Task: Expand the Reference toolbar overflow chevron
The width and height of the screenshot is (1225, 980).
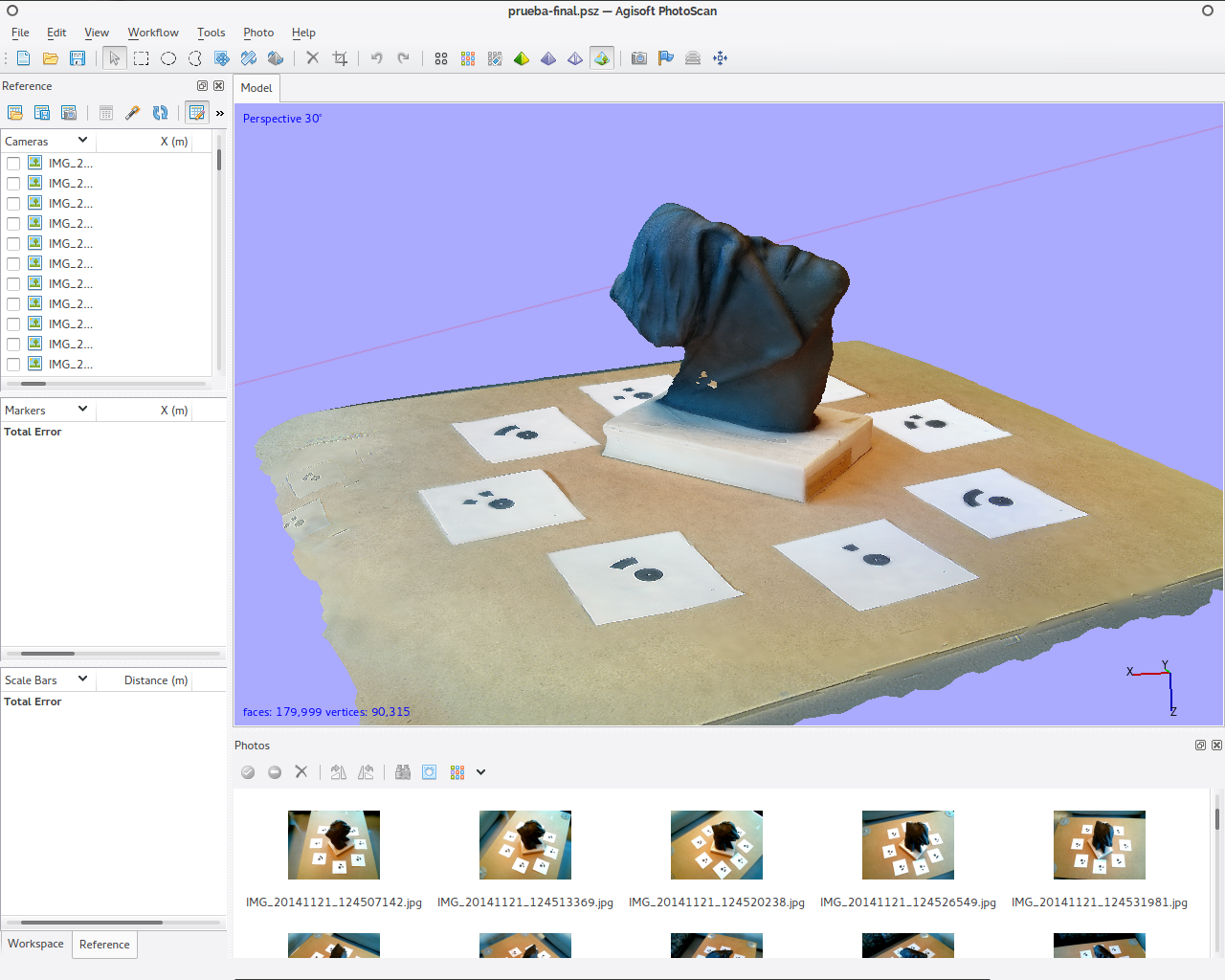Action: [x=220, y=113]
